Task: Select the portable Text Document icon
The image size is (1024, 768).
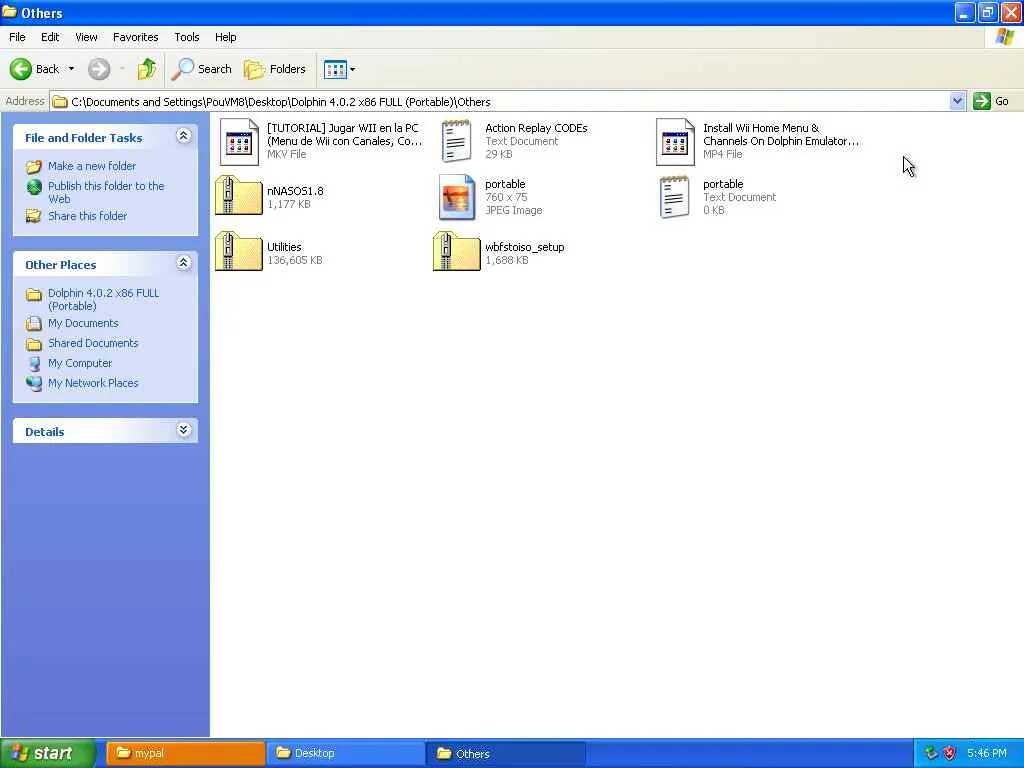Action: [x=675, y=197]
